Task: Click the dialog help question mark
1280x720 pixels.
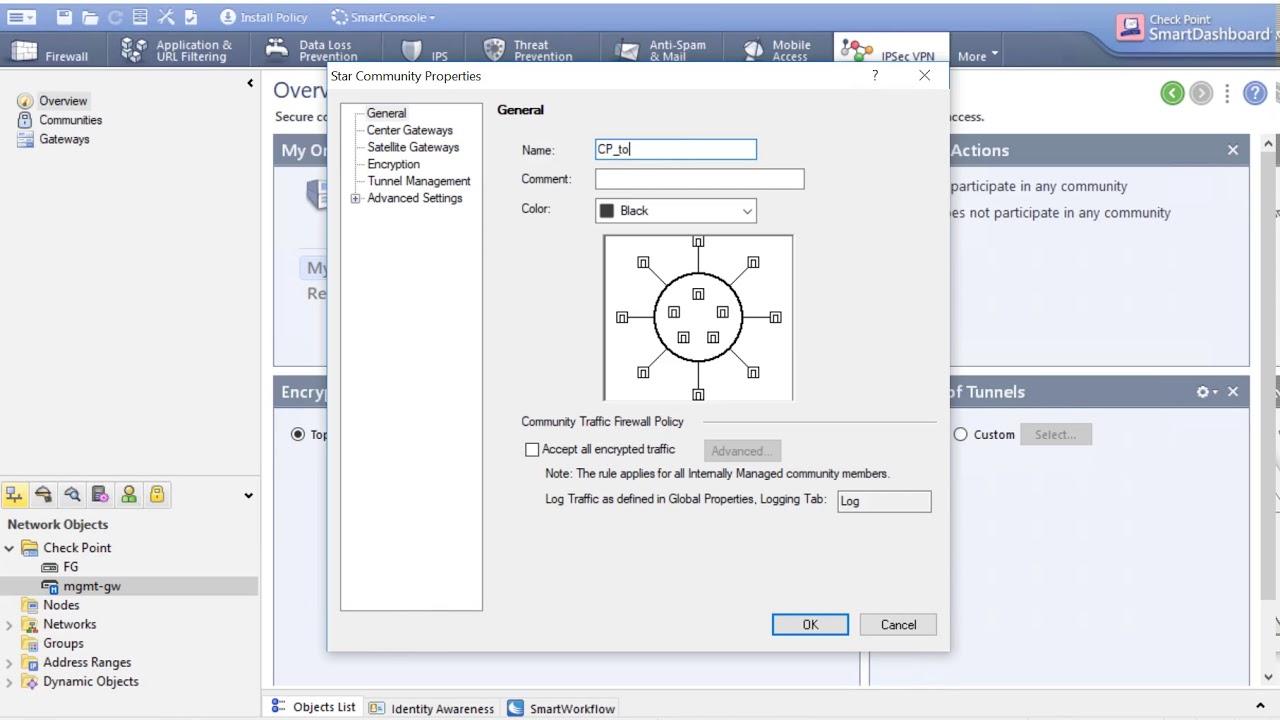Action: [x=875, y=76]
